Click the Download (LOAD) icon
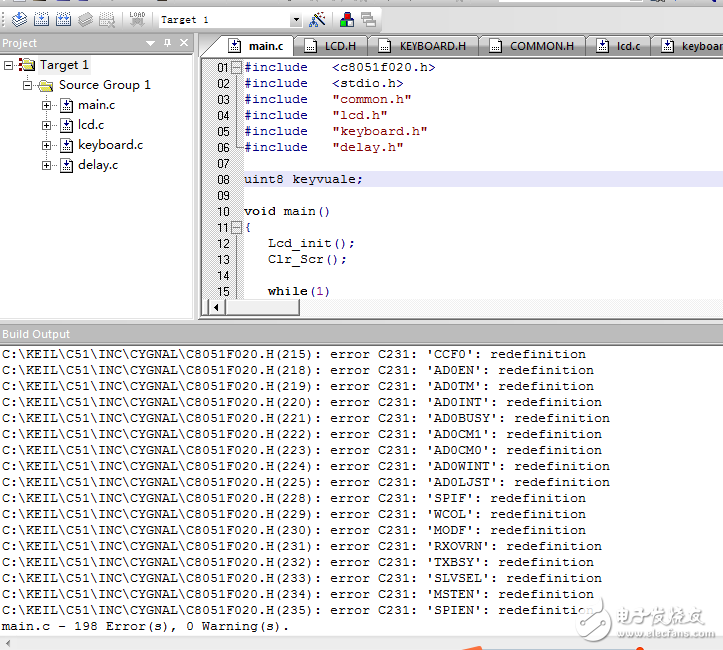The width and height of the screenshot is (723, 650). (137, 19)
